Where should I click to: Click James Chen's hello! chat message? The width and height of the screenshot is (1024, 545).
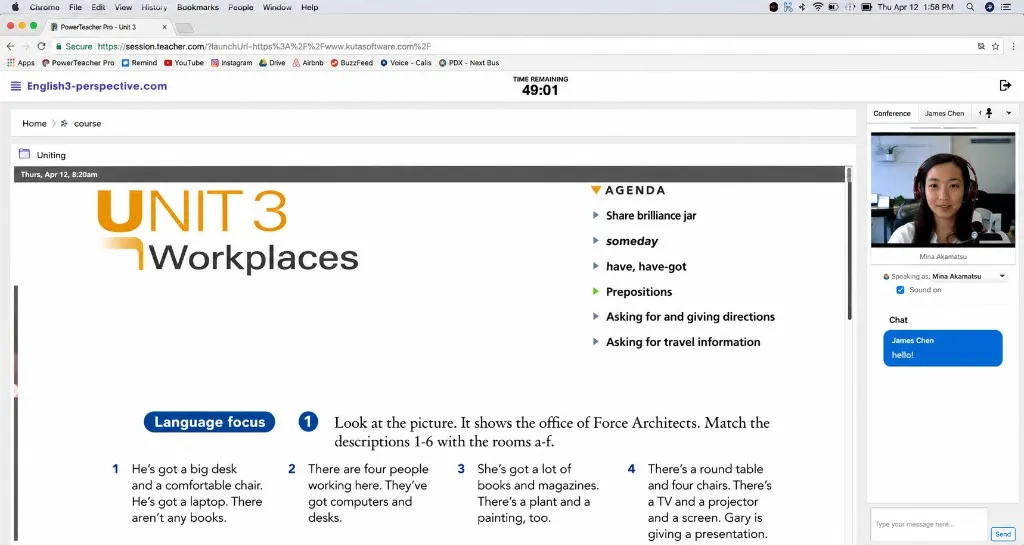click(x=942, y=348)
